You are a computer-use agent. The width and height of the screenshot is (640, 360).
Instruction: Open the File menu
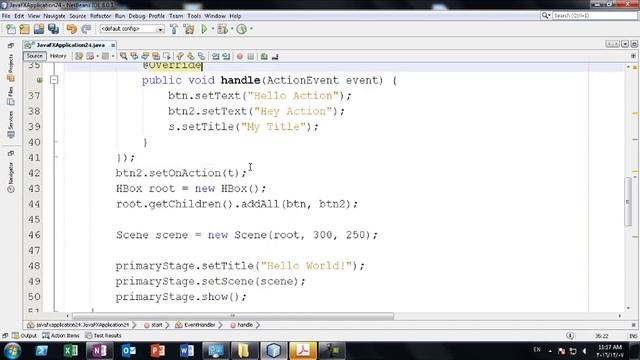(6, 16)
